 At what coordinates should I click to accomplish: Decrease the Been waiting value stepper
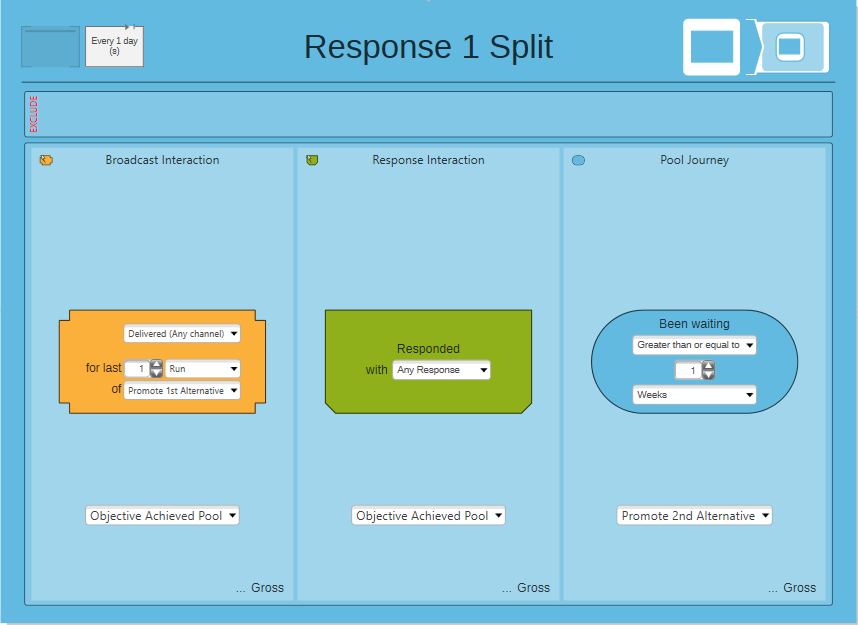(709, 375)
